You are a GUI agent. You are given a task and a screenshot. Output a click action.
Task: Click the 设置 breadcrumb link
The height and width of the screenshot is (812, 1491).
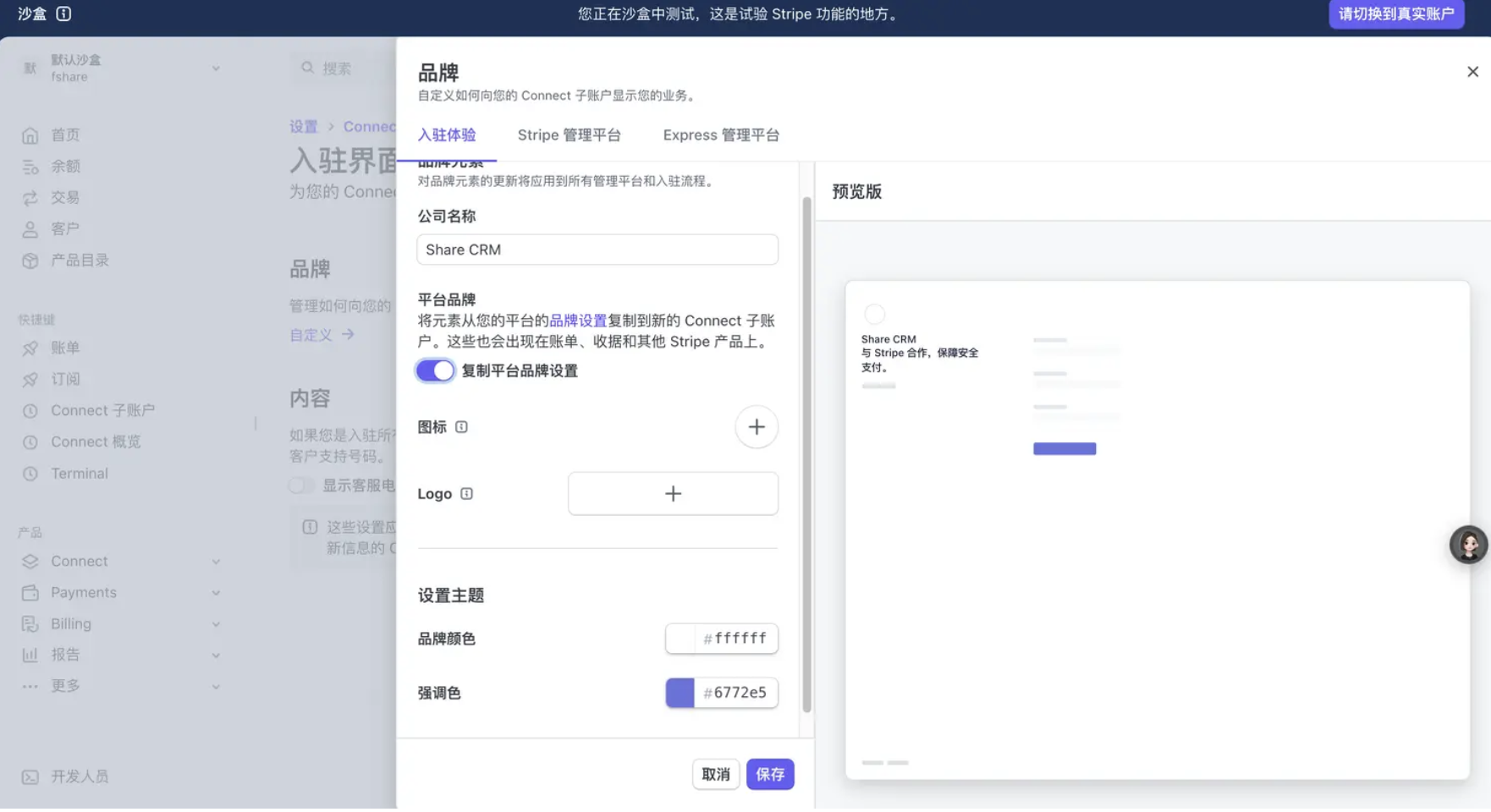coord(303,127)
